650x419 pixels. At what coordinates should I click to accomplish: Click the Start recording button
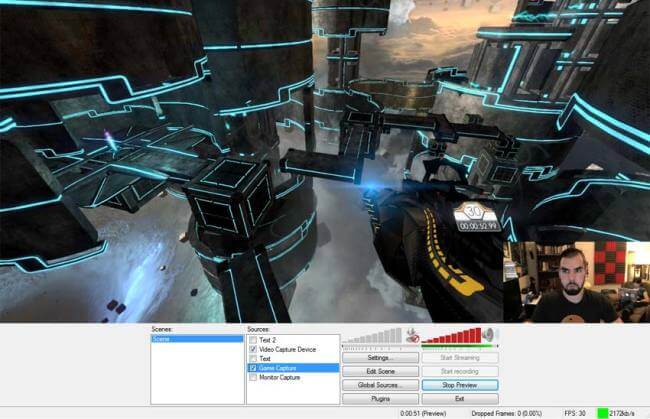point(460,371)
